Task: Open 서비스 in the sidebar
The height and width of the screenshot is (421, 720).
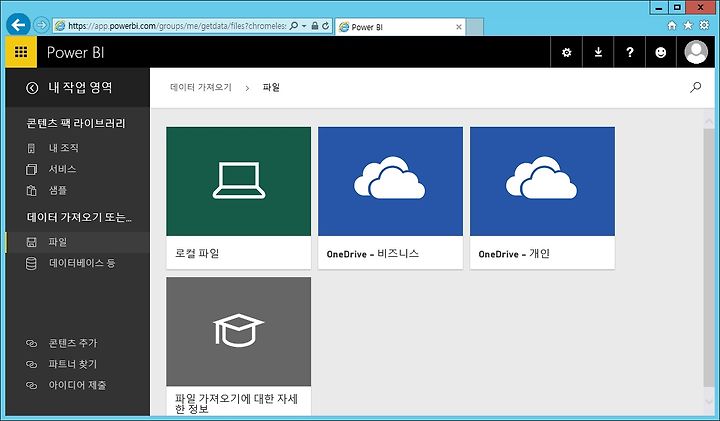Action: pyautogui.click(x=62, y=169)
